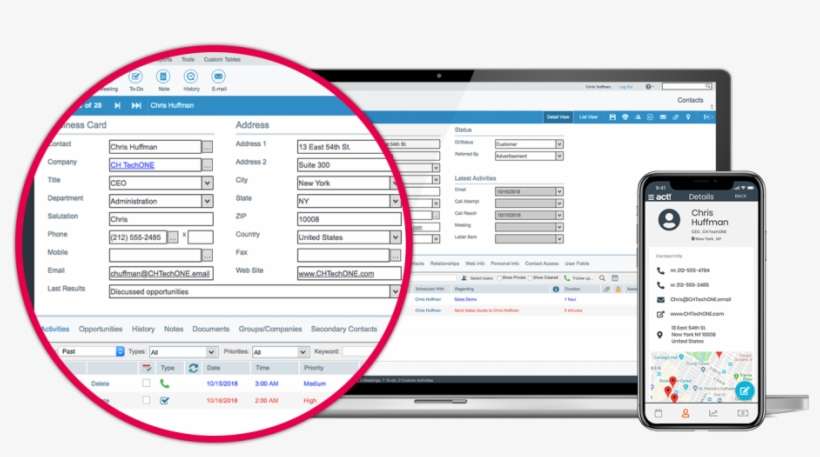Viewport: 820px width, 457px height.
Task: Tap teal edit floating button on phone
Action: point(745,391)
